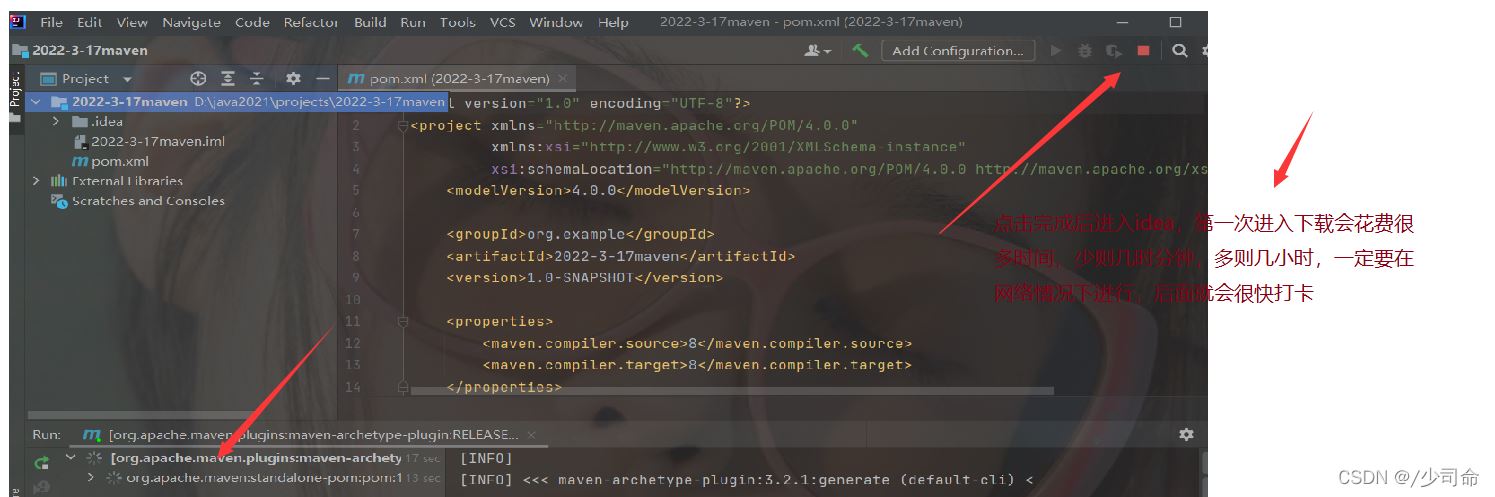The height and width of the screenshot is (497, 1495).
Task: Click the IntelliJ IDEA logo icon
Action: 20,22
